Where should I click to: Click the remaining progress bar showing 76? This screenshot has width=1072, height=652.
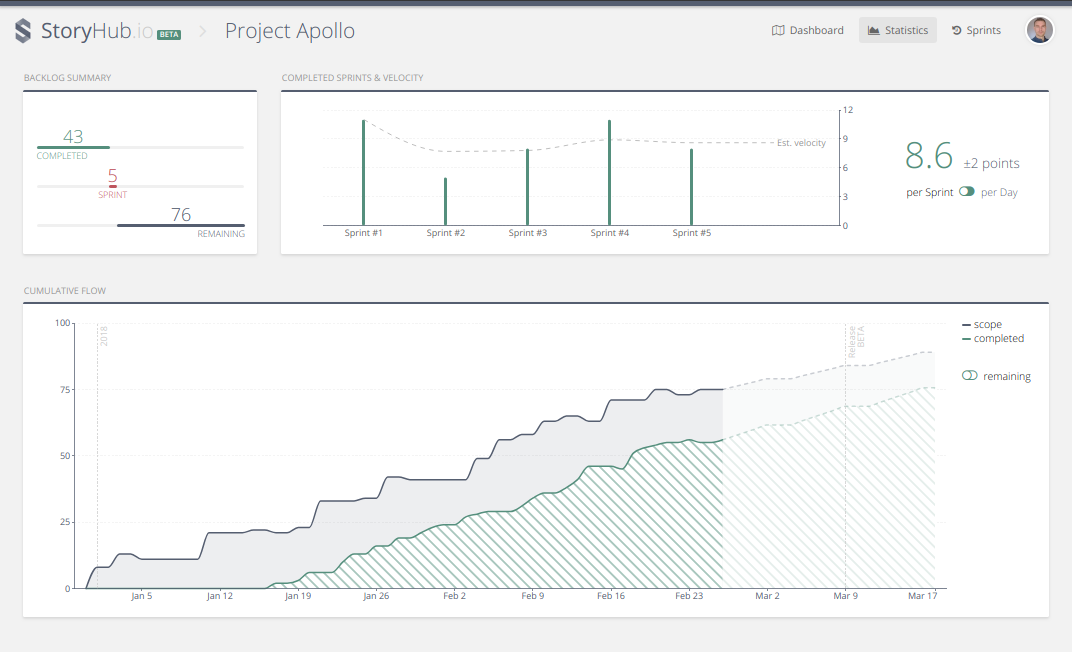[180, 225]
